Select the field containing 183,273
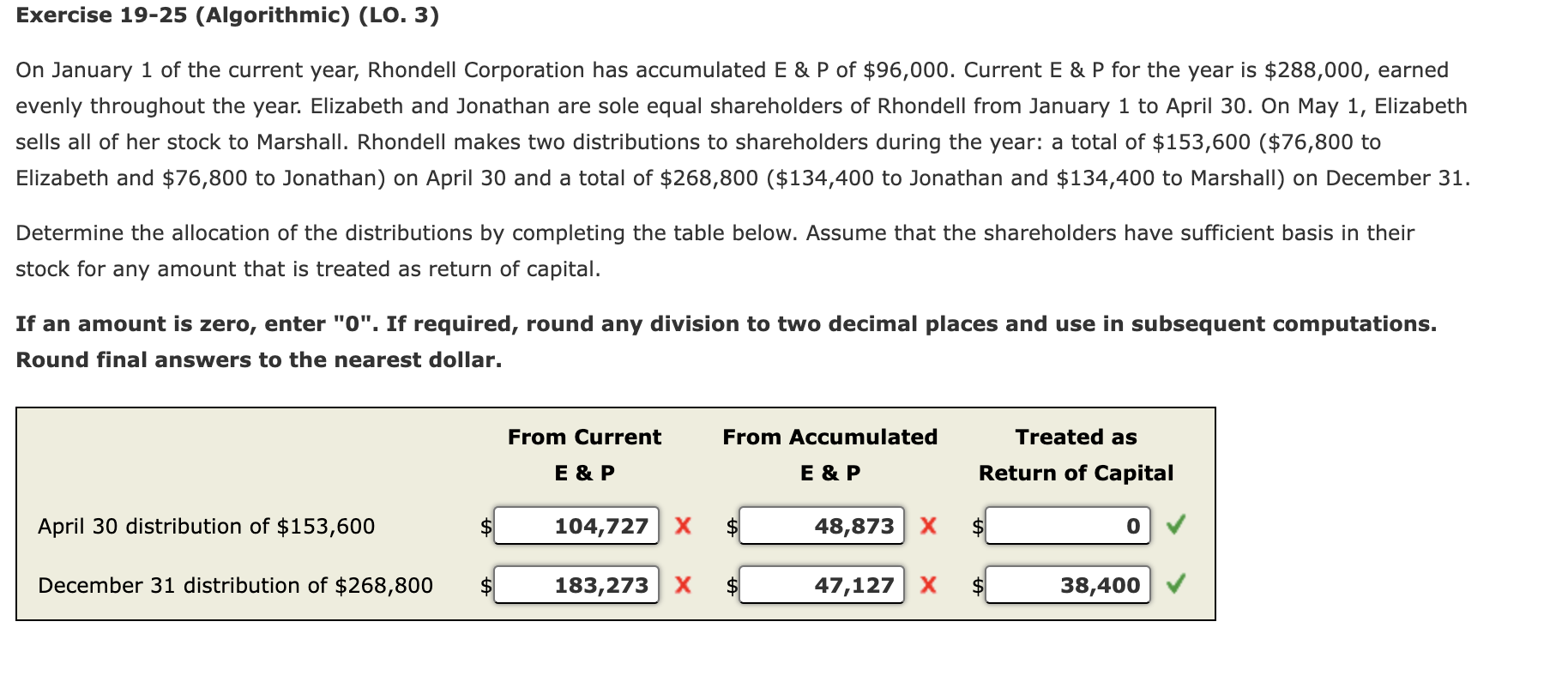1568x688 pixels. (576, 586)
